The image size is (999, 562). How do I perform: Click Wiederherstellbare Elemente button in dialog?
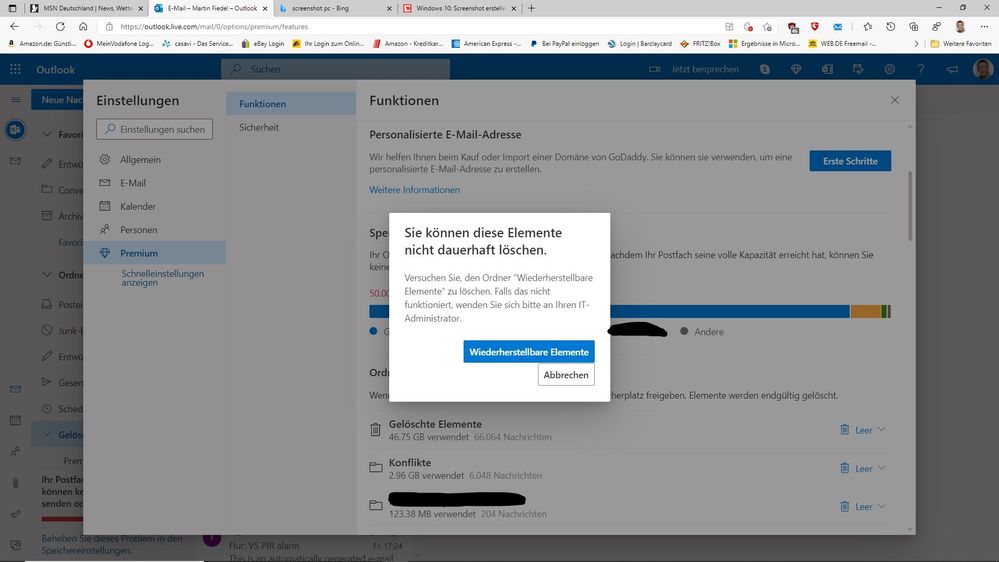pyautogui.click(x=529, y=352)
